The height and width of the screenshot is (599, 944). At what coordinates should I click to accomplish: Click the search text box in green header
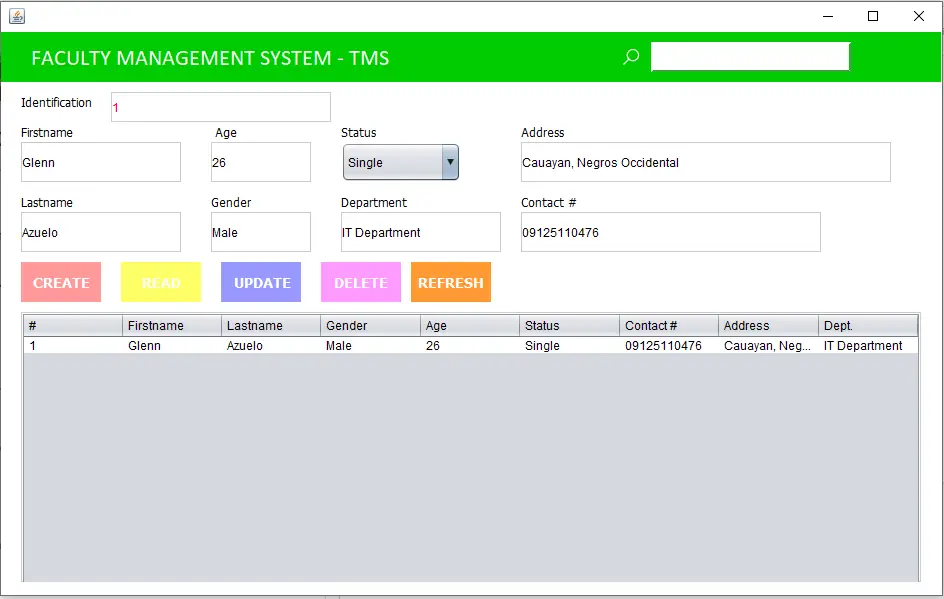tap(750, 57)
